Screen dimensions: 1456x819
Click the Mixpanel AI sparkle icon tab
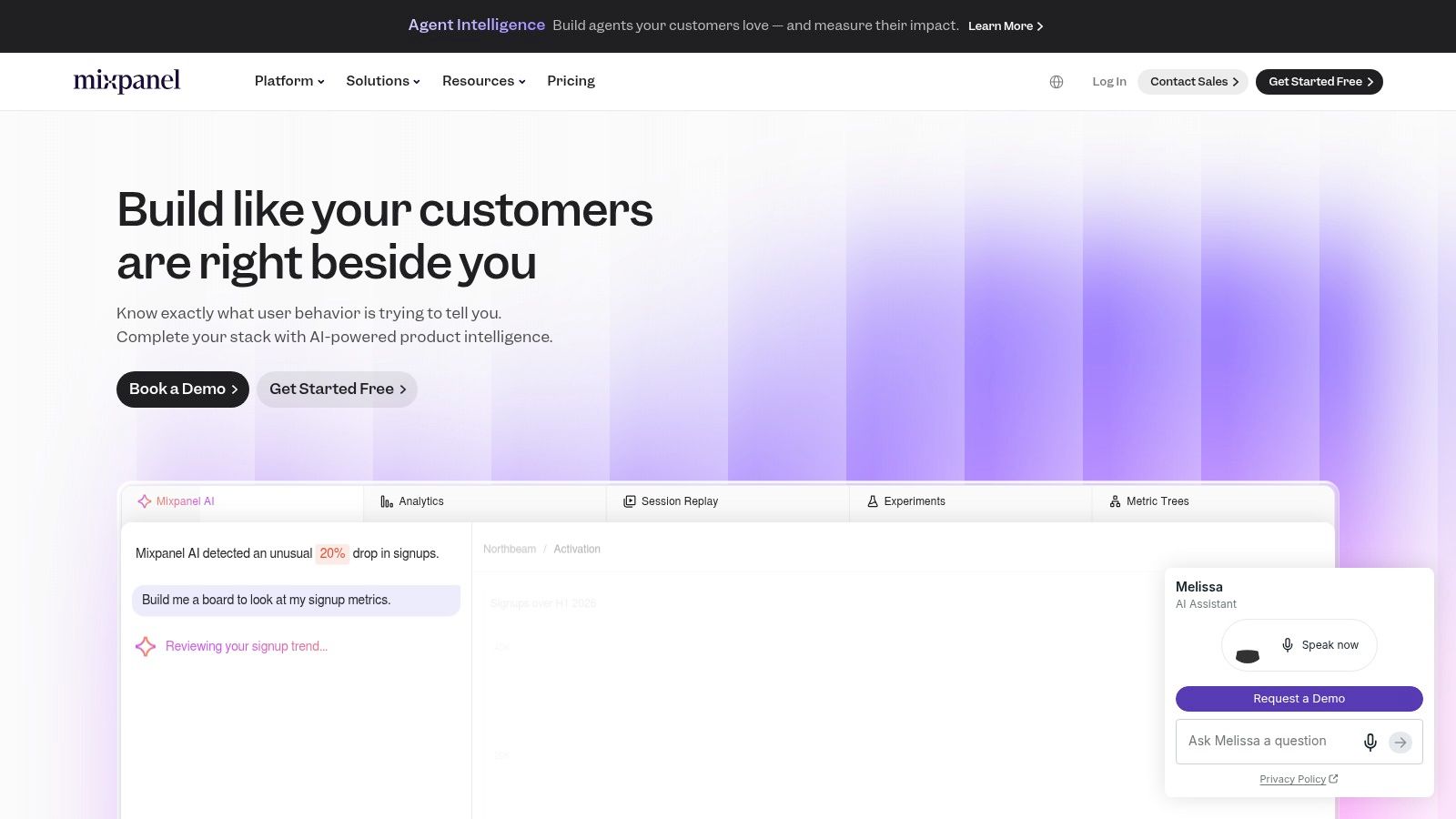pos(145,501)
